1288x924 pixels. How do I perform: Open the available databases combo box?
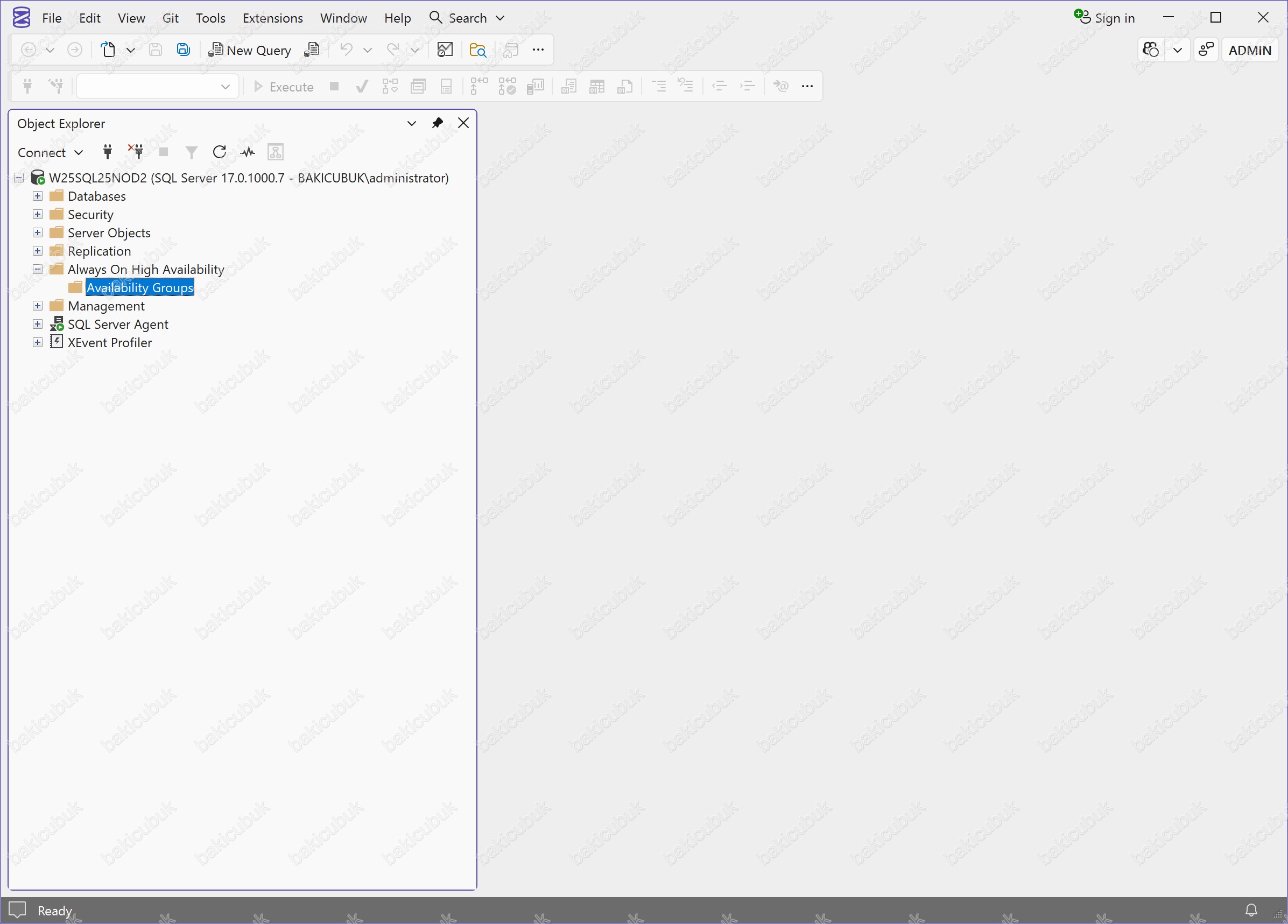(x=157, y=86)
